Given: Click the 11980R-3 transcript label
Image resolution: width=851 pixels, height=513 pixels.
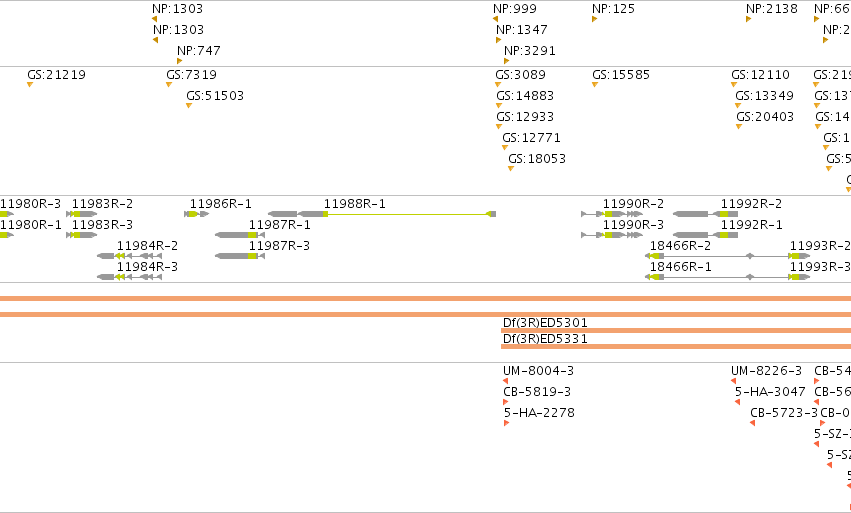Looking at the screenshot, I should pyautogui.click(x=30, y=204).
